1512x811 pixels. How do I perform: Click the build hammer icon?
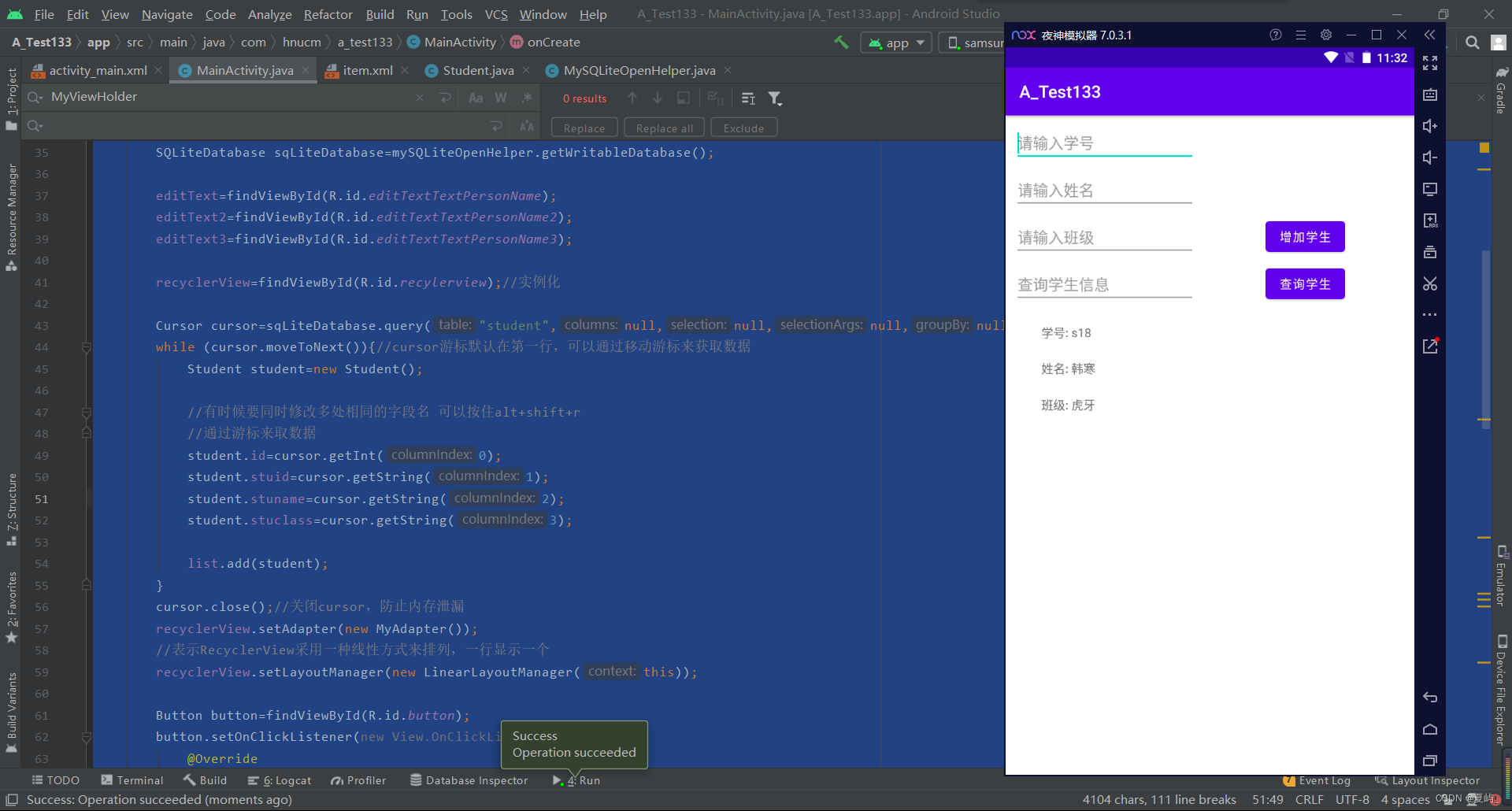[x=841, y=43]
